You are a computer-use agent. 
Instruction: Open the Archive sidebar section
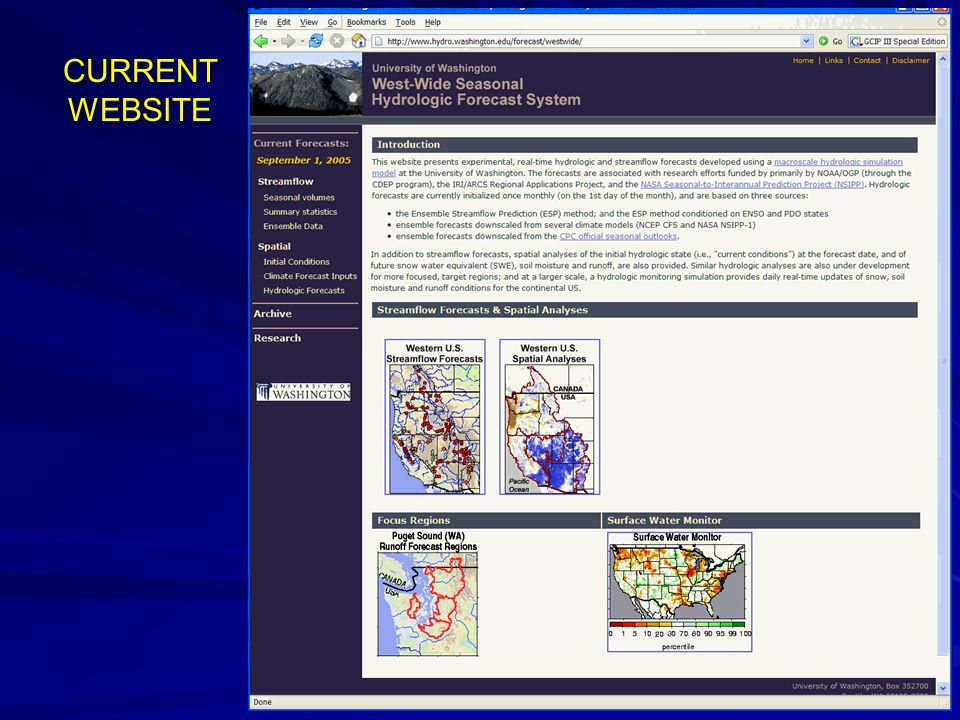point(272,313)
